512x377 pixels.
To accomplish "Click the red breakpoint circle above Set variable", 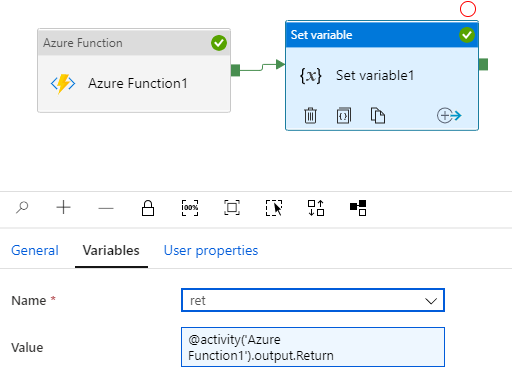I will [x=468, y=9].
